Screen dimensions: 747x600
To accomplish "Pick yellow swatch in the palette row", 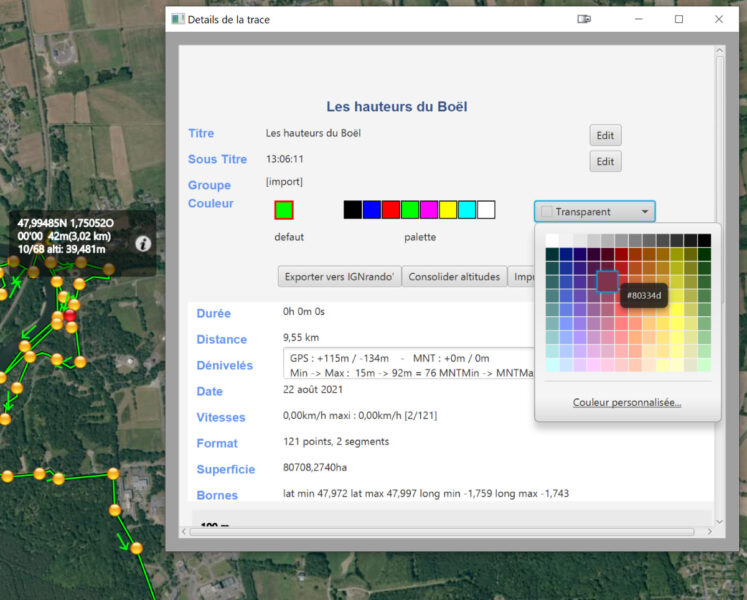I will point(448,210).
